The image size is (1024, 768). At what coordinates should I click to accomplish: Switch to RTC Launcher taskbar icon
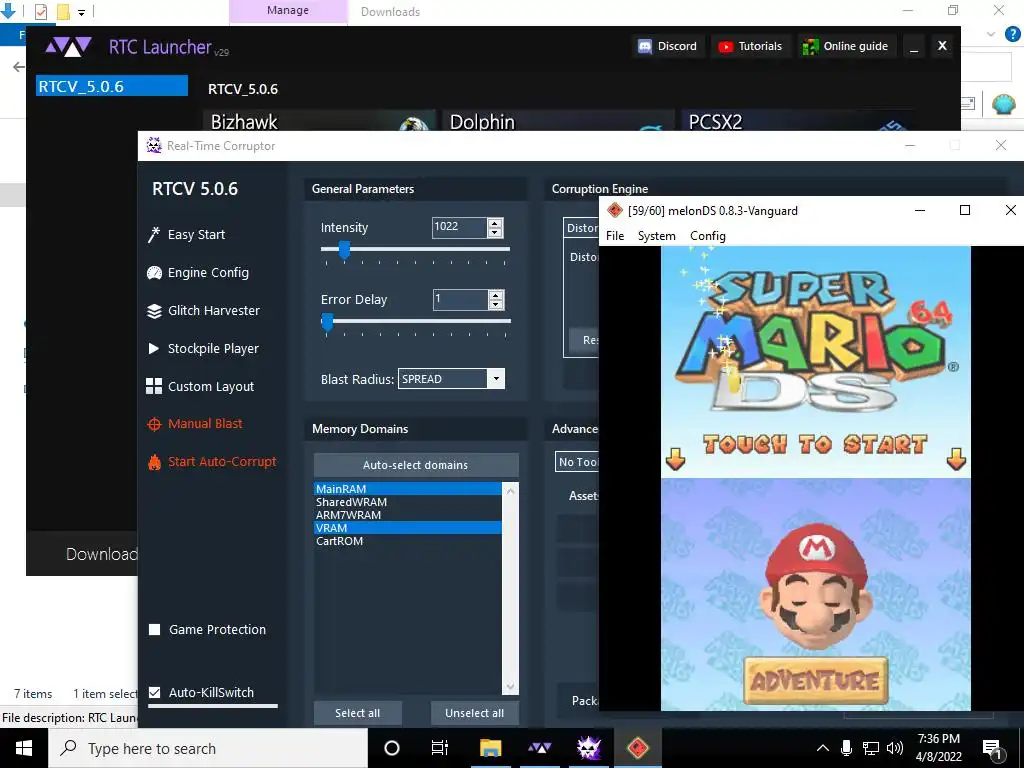coord(539,748)
